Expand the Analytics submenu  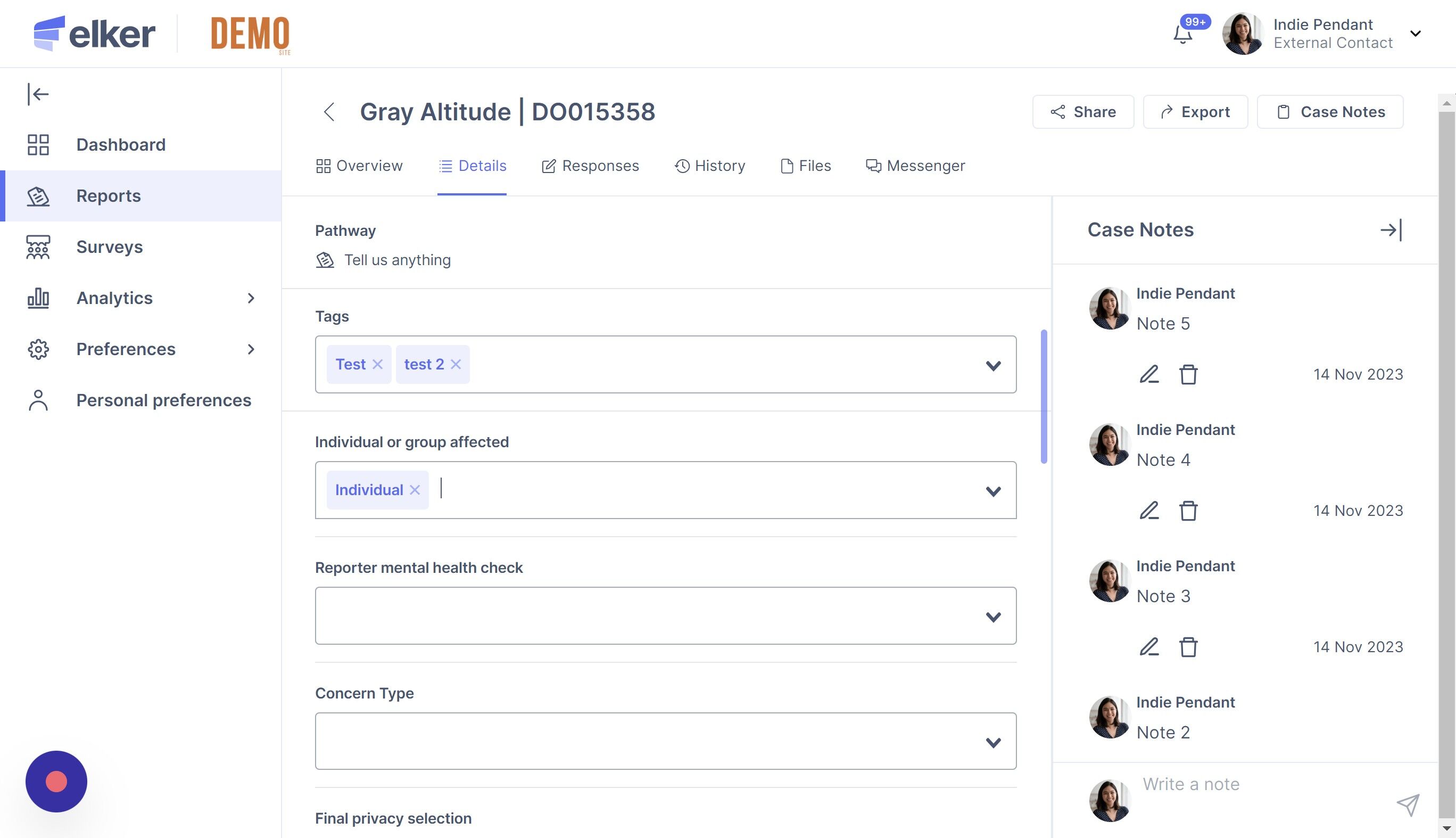(x=251, y=298)
